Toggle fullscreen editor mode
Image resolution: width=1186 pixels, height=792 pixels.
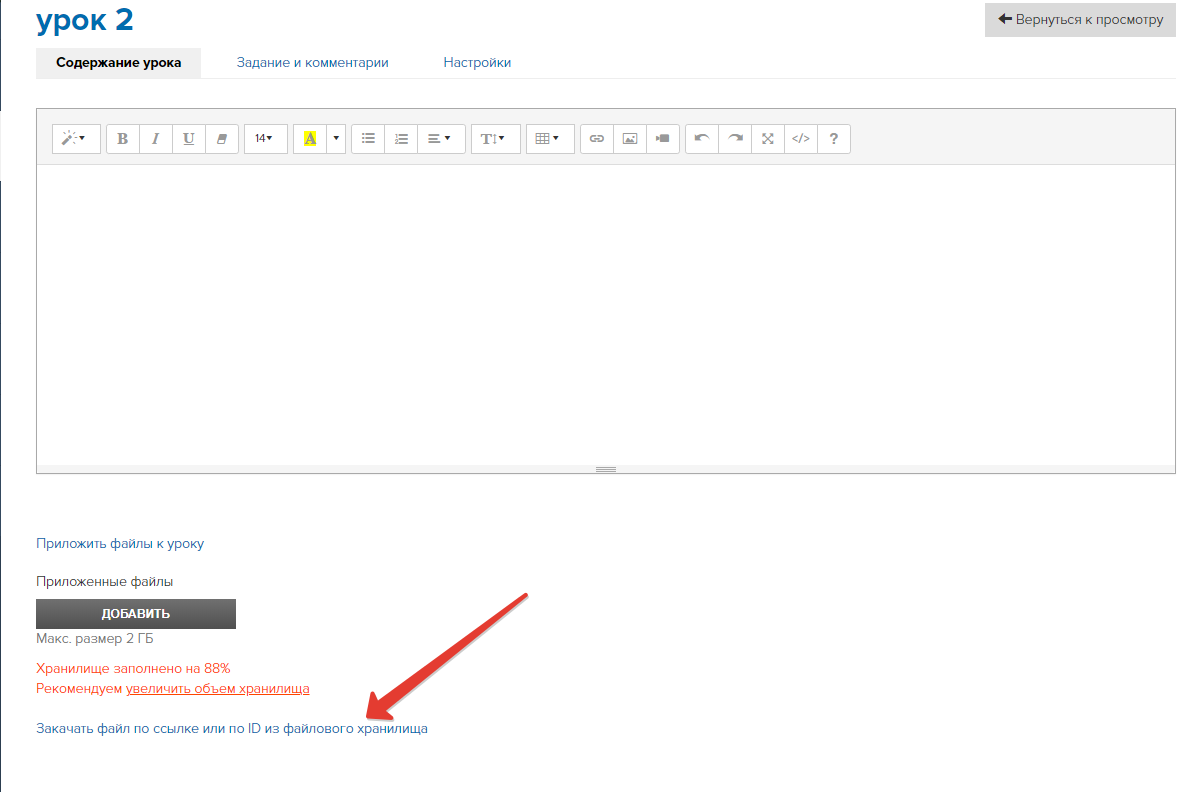[768, 139]
